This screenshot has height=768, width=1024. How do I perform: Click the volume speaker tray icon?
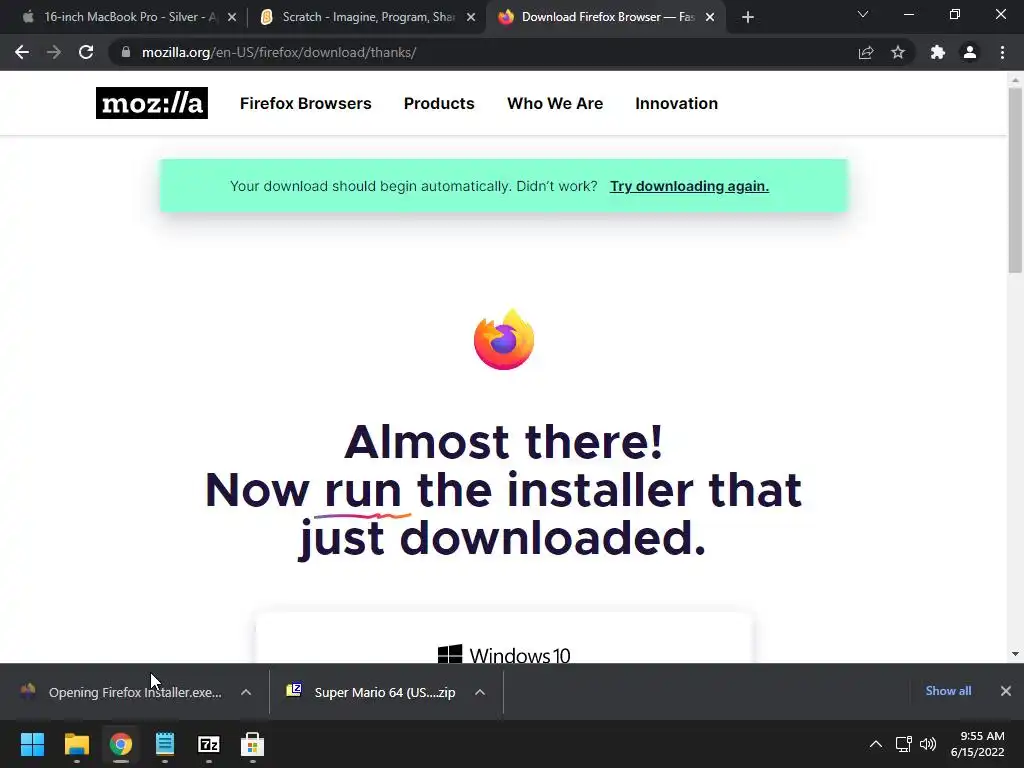pyautogui.click(x=927, y=744)
